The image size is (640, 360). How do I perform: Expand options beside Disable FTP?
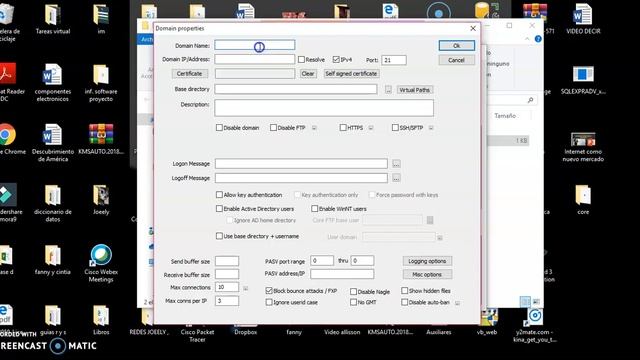pyautogui.click(x=314, y=128)
